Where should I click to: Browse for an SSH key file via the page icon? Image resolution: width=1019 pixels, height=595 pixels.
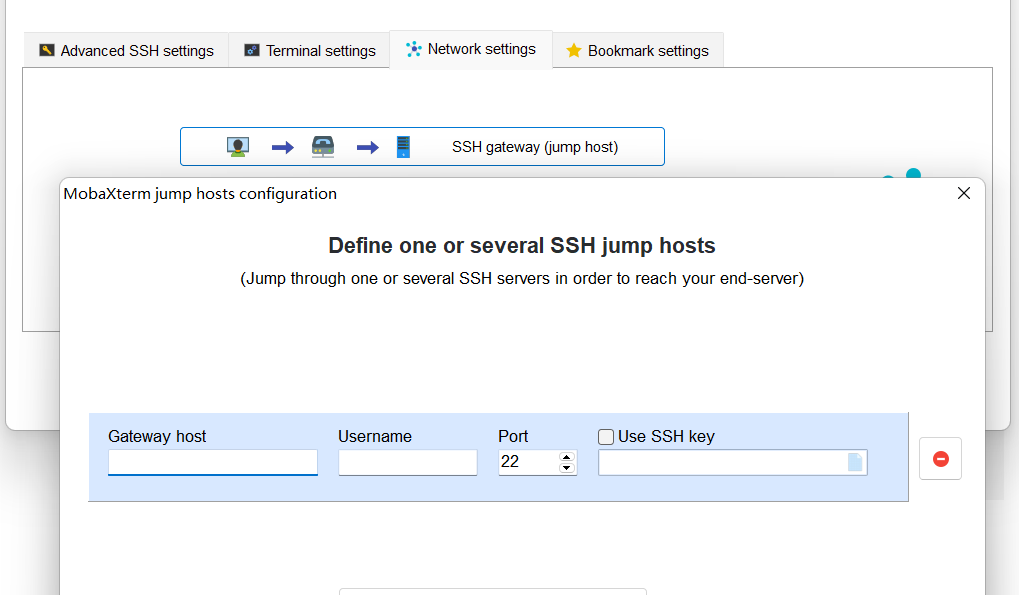(x=855, y=462)
